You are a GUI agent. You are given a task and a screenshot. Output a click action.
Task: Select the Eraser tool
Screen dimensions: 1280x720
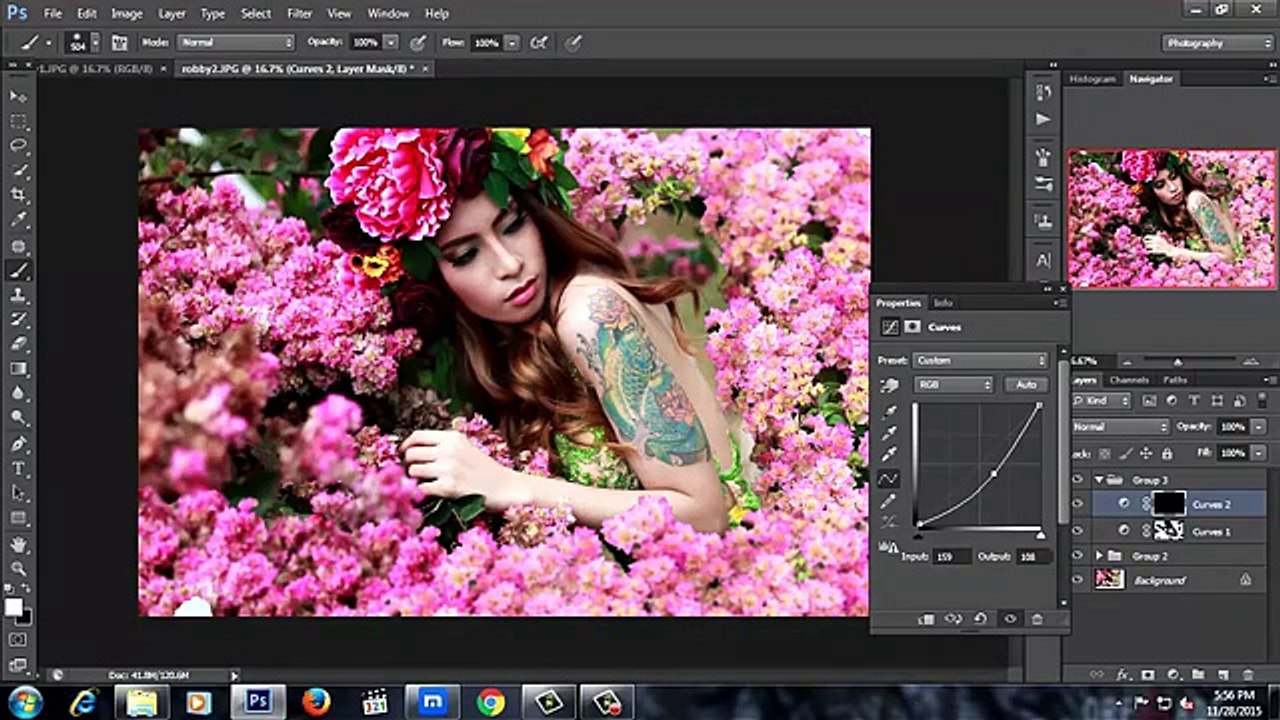[18, 345]
